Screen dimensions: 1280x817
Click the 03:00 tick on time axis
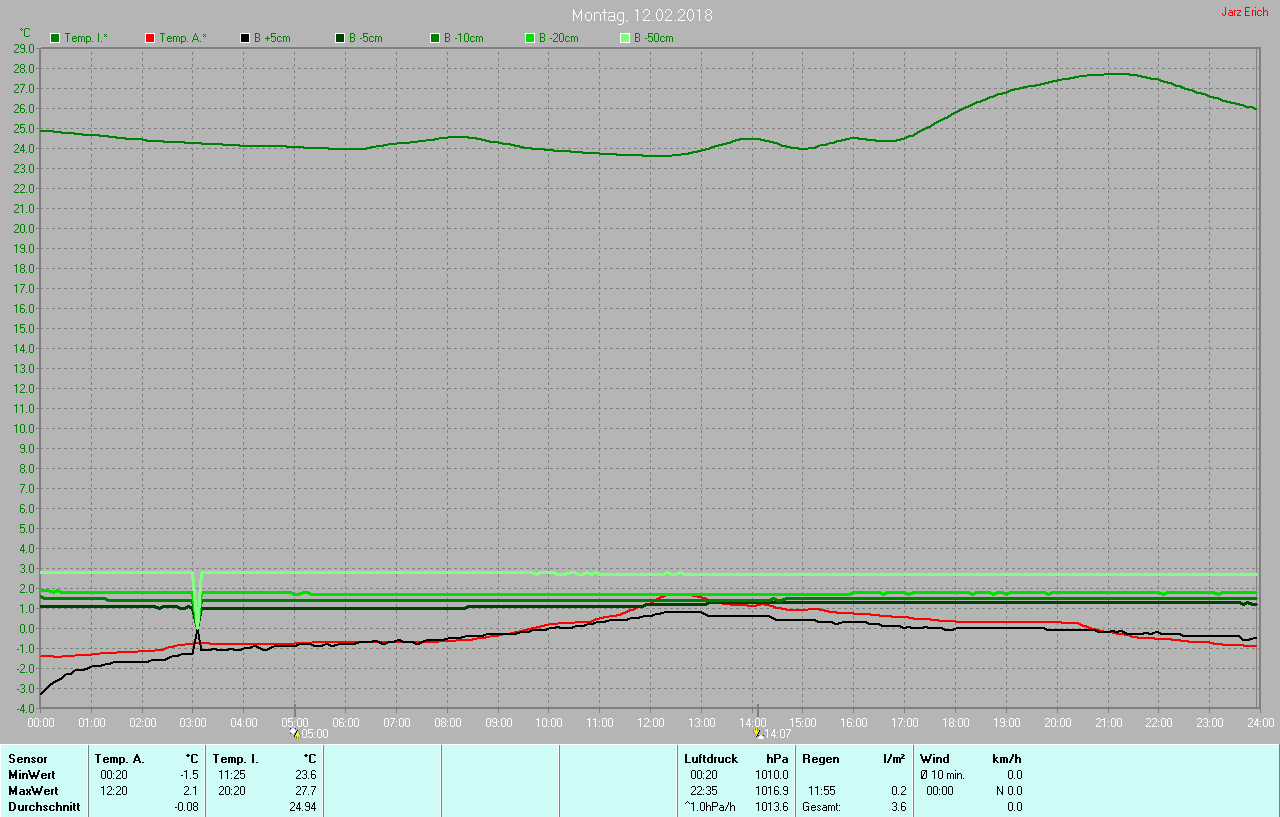pos(193,722)
